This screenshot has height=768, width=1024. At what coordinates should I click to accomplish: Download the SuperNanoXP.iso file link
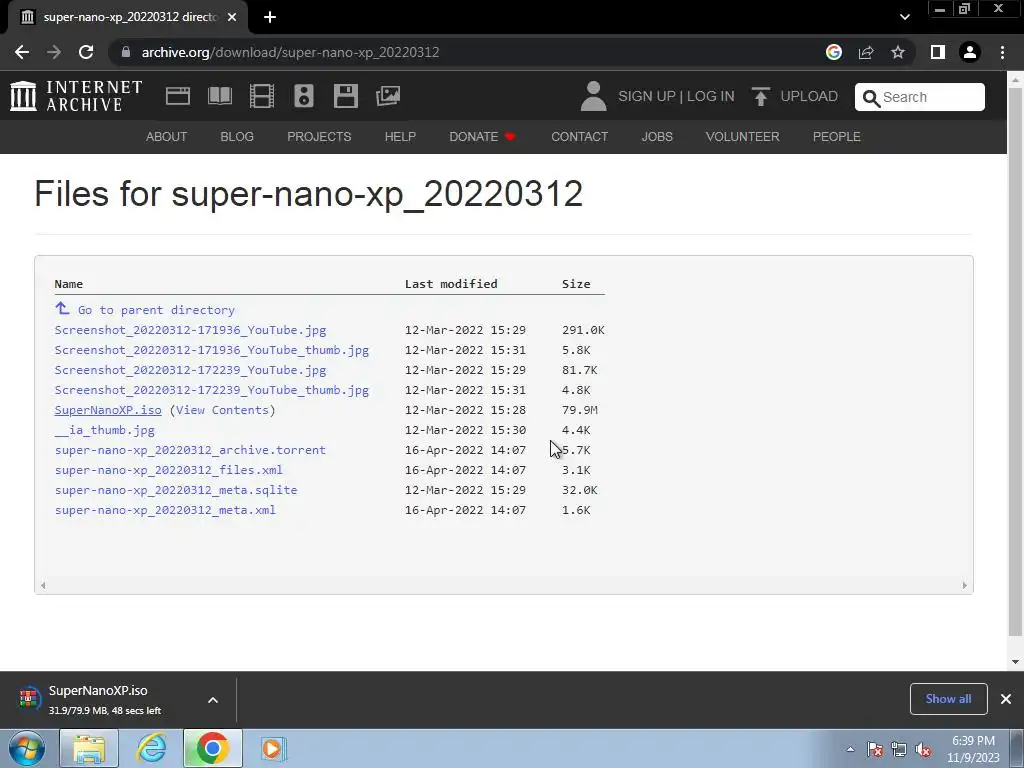108,410
